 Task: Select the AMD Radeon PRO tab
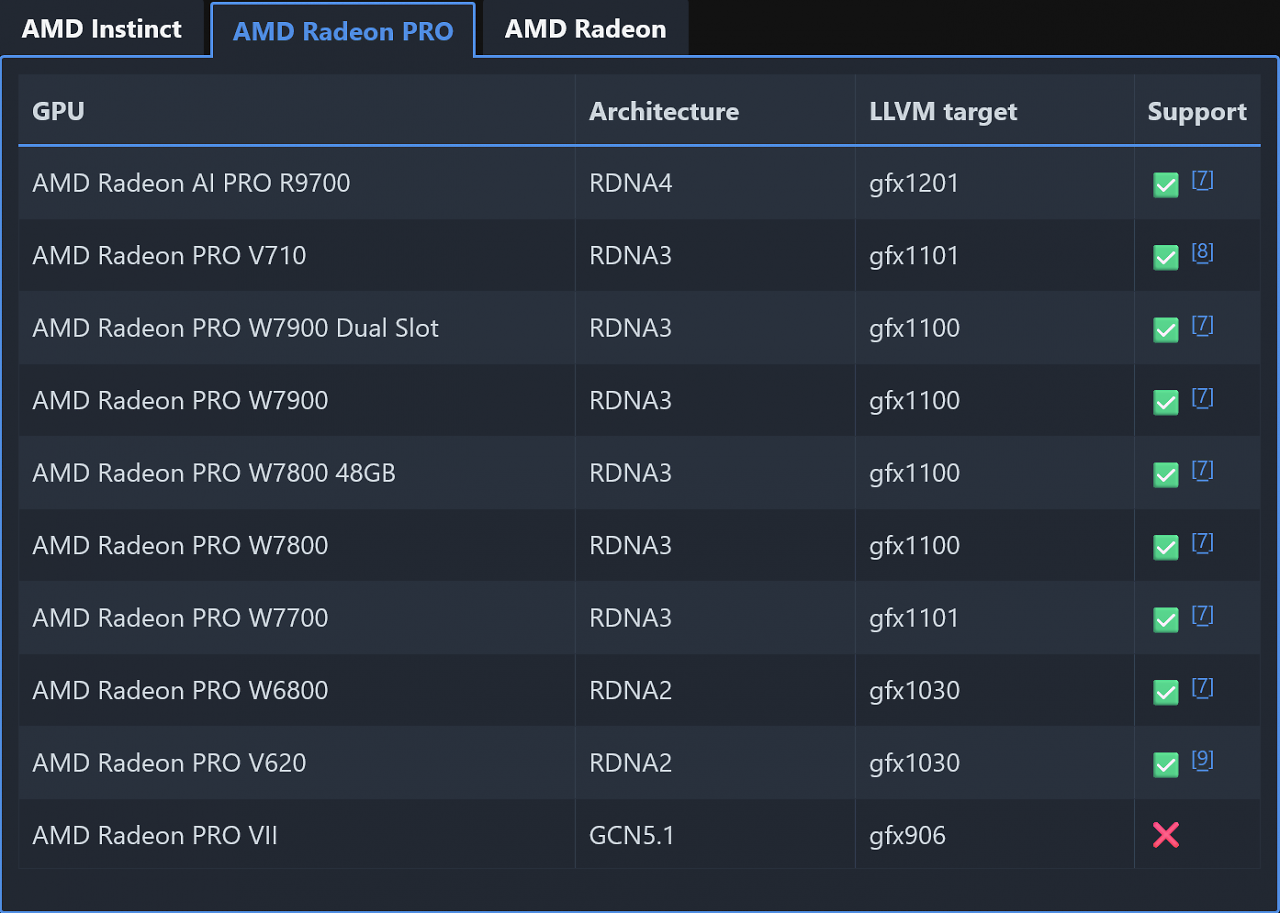343,31
